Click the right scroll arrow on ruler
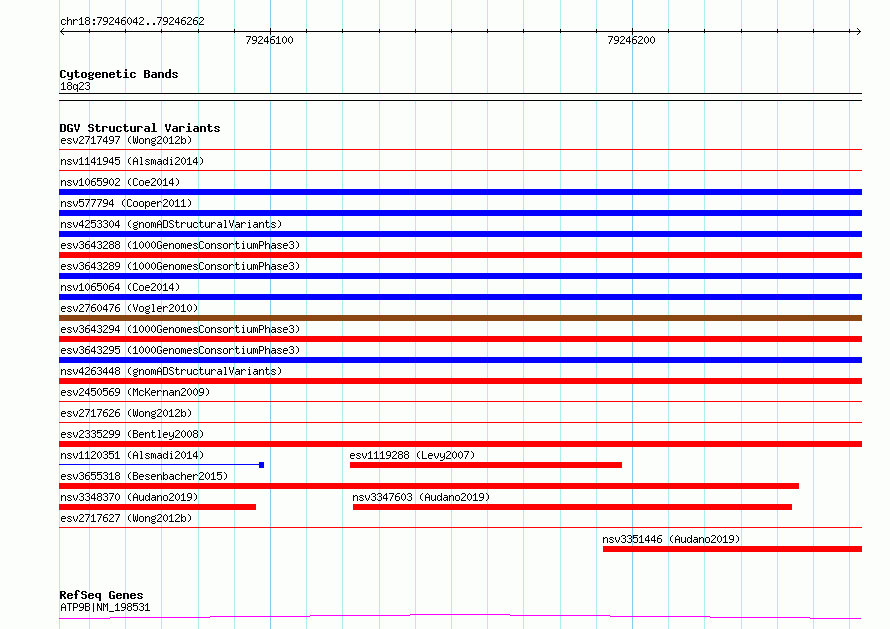The image size is (890, 629). [858, 32]
